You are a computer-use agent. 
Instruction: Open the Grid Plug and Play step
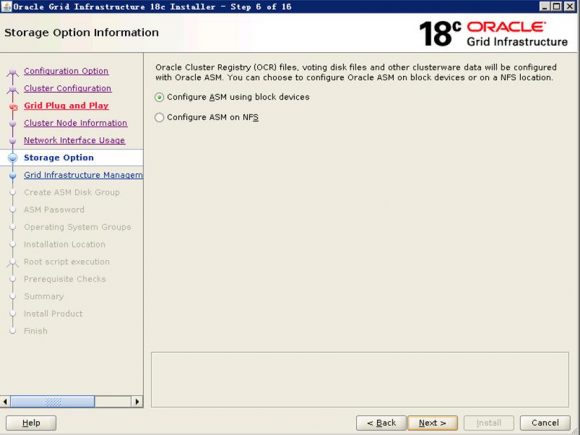pos(66,106)
